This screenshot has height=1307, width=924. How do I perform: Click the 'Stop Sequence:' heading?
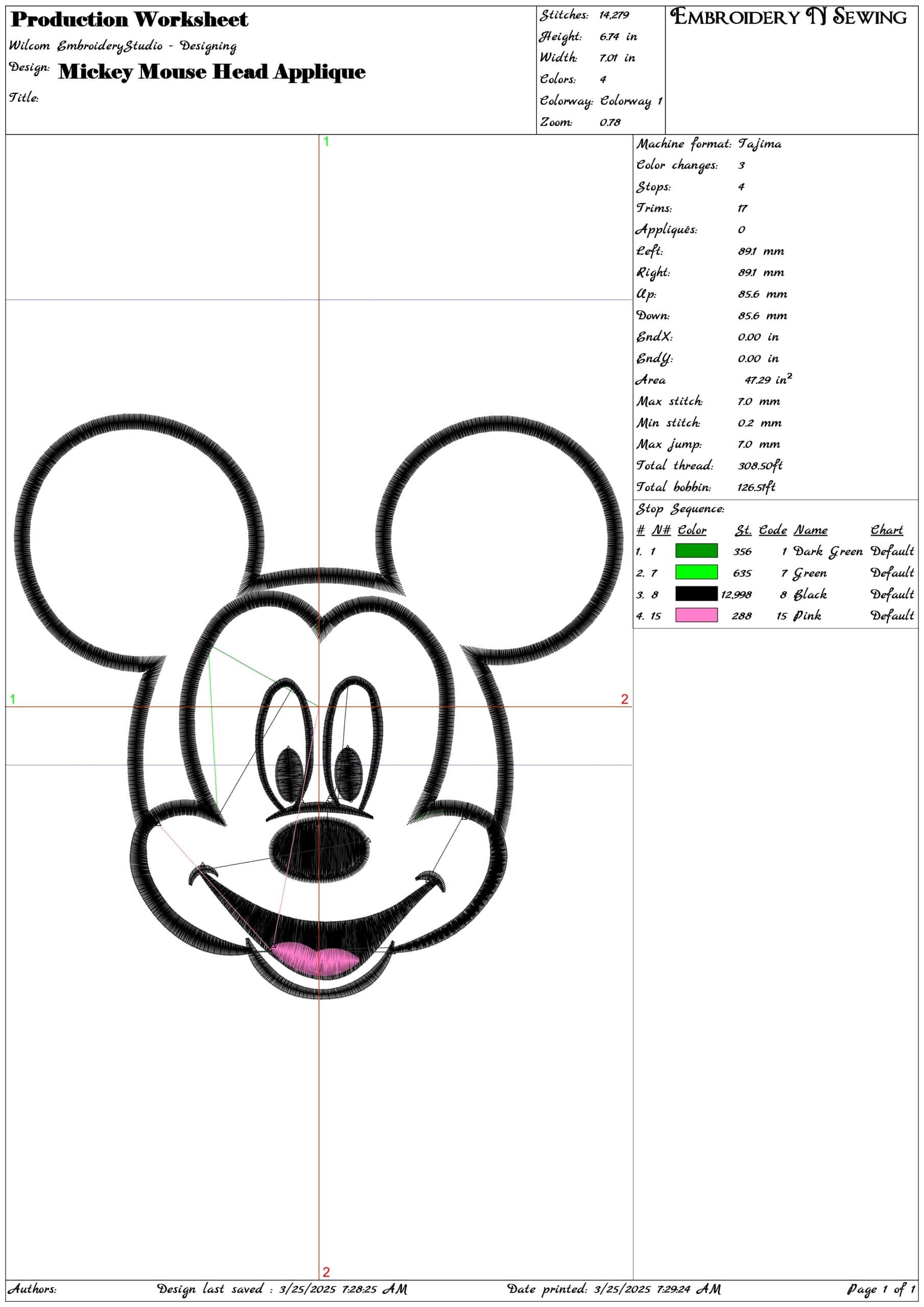tap(680, 509)
